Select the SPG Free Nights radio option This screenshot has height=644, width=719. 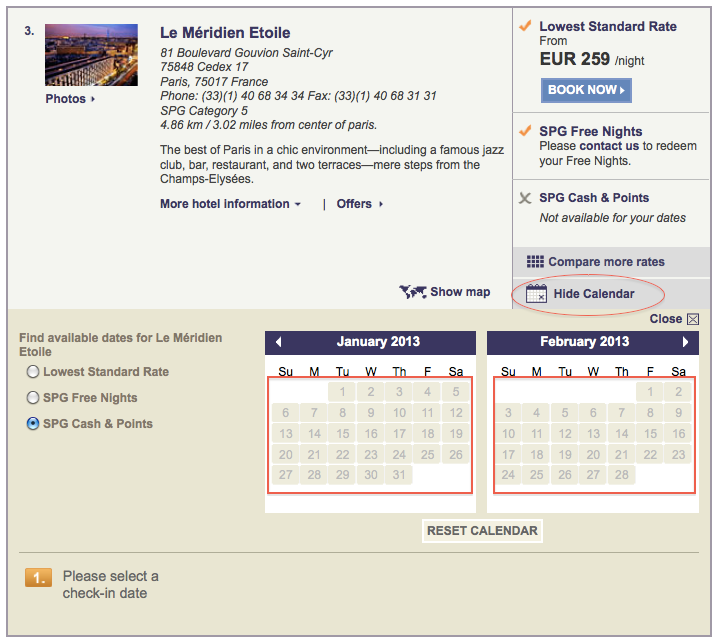tap(34, 398)
